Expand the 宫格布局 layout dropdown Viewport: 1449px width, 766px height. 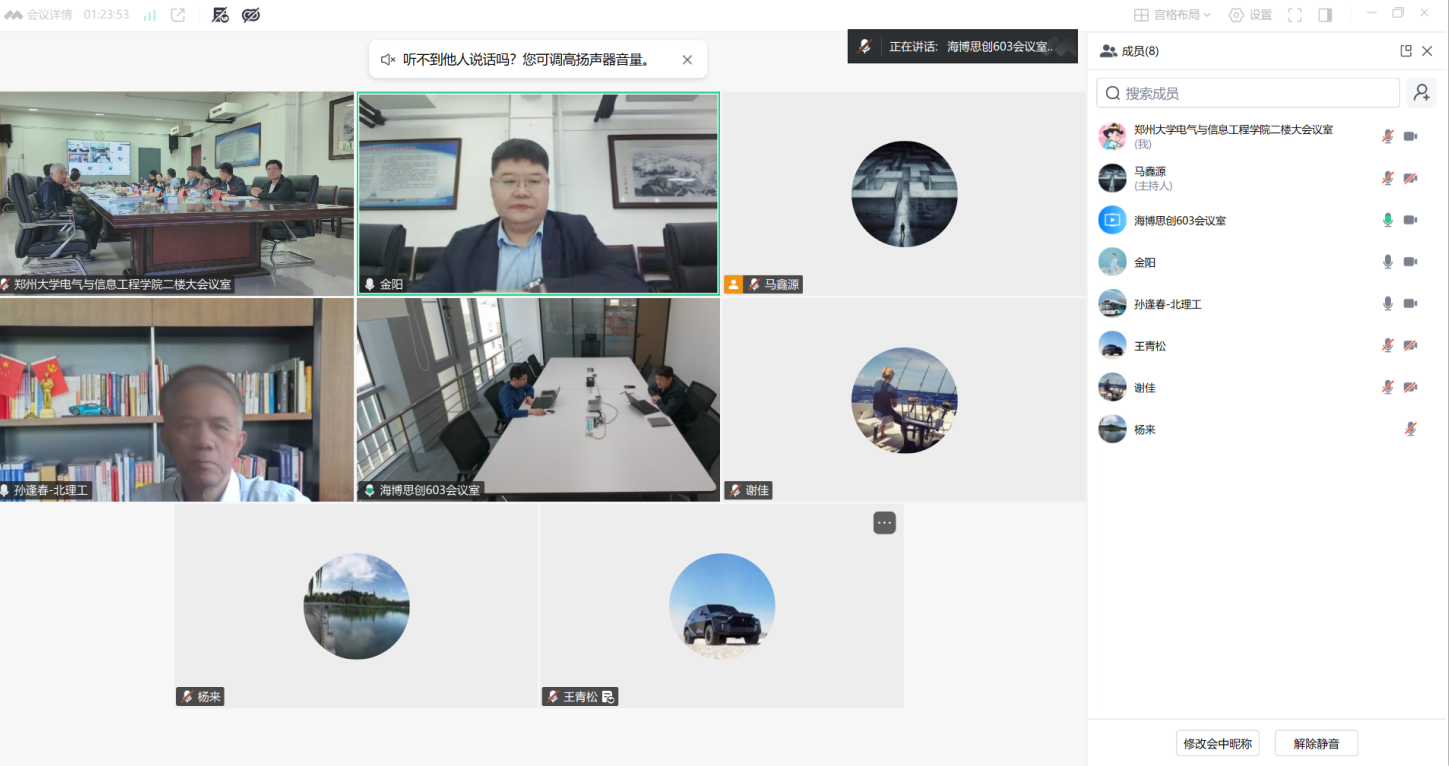1172,15
